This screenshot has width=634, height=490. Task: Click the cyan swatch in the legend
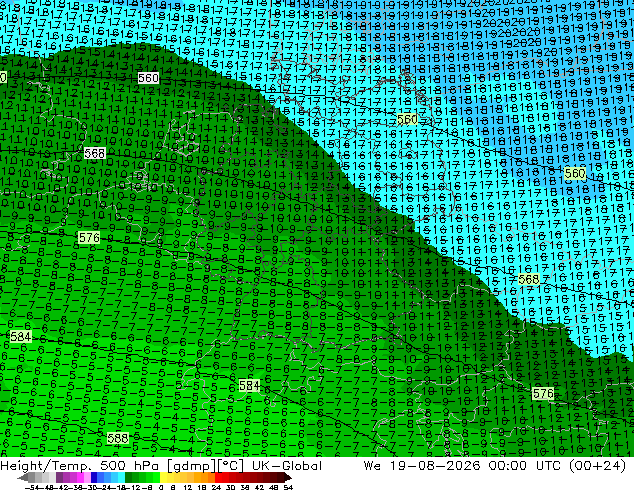(121, 478)
